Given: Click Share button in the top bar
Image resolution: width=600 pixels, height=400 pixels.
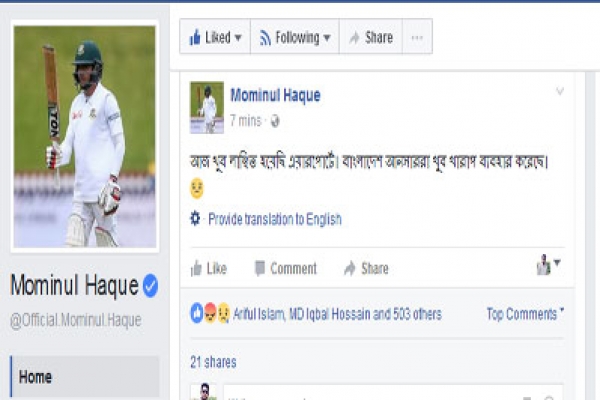Looking at the screenshot, I should 371,37.
